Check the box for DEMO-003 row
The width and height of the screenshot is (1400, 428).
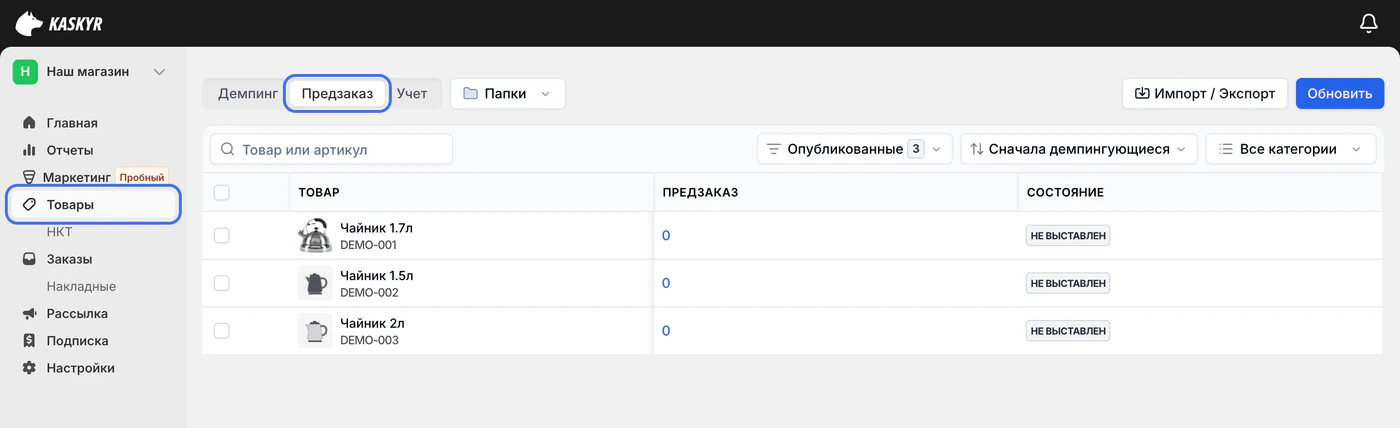(x=222, y=331)
